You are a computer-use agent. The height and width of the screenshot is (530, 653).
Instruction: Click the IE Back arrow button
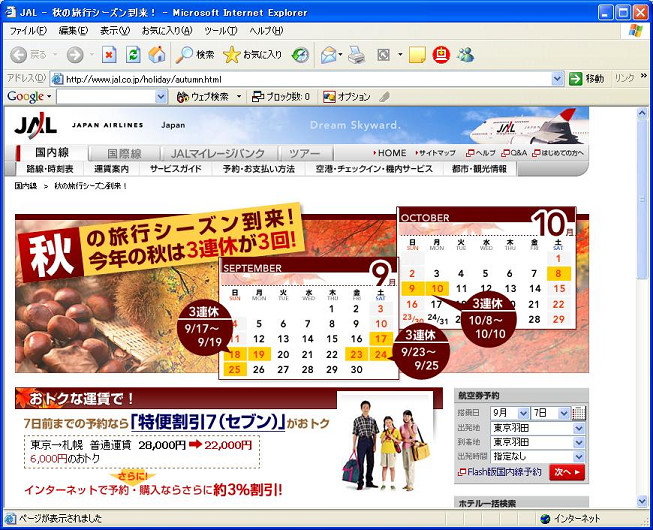18,55
